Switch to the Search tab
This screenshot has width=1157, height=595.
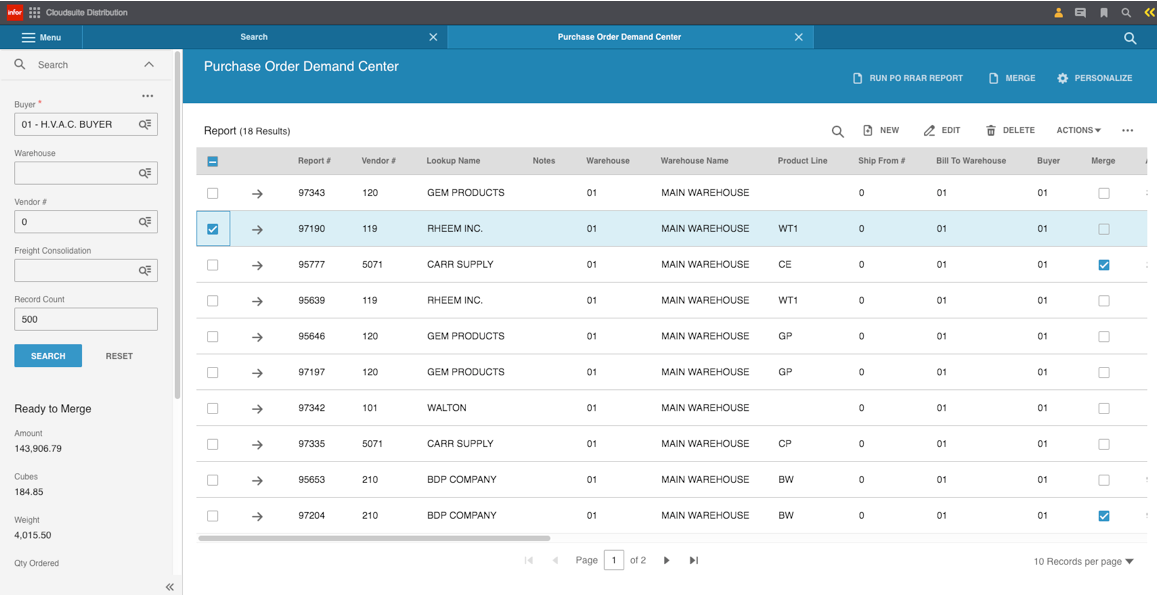click(254, 37)
